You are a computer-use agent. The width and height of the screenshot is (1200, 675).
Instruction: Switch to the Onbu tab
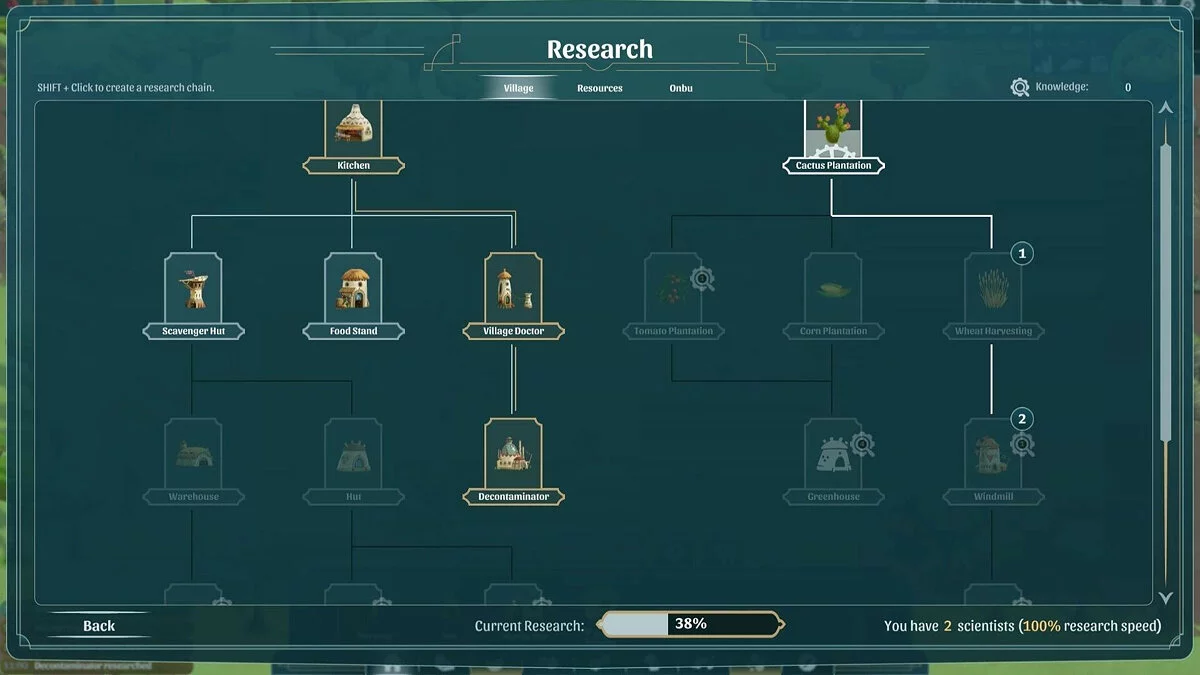[681, 88]
